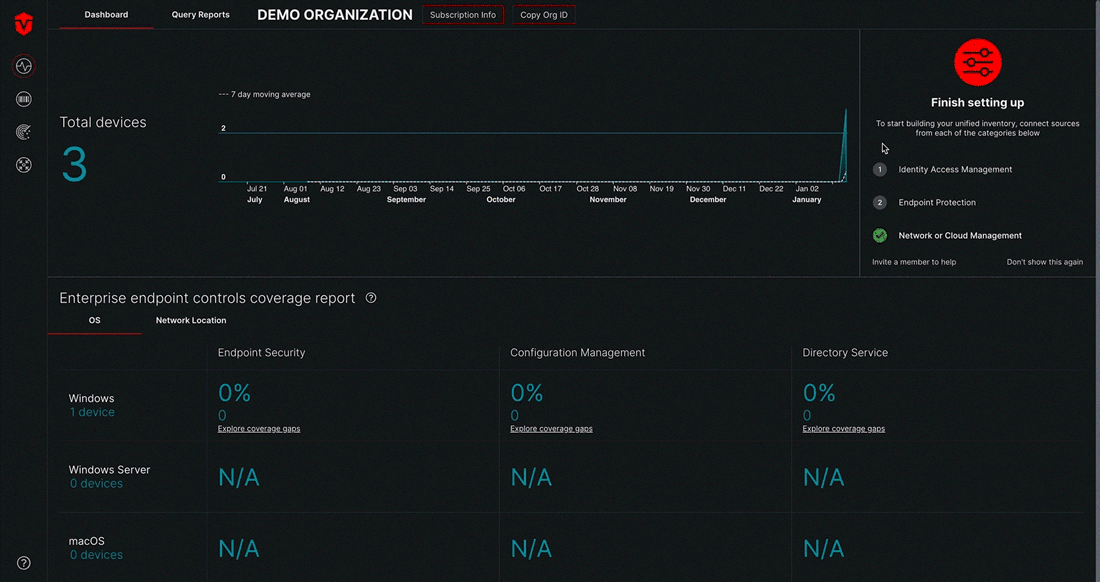Image resolution: width=1100 pixels, height=582 pixels.
Task: Click the Windows 1 device link
Action: click(x=92, y=412)
